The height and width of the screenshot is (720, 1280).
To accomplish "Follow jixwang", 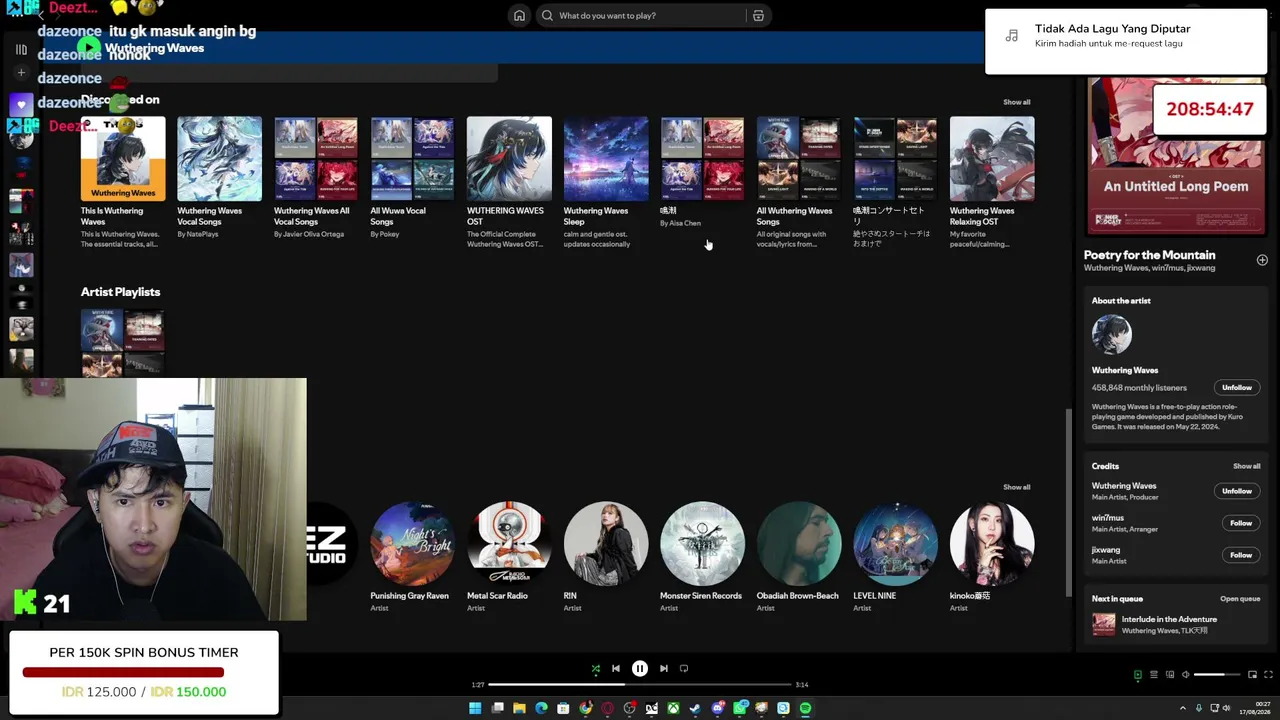I will 1241,555.
